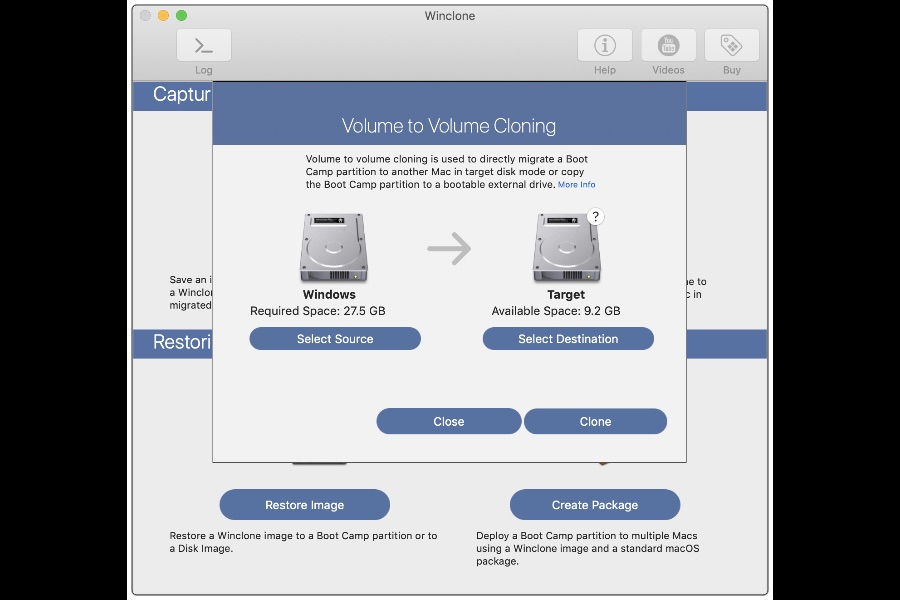Click the Windows source drive icon
Viewport: 900px width, 600px height.
click(333, 247)
